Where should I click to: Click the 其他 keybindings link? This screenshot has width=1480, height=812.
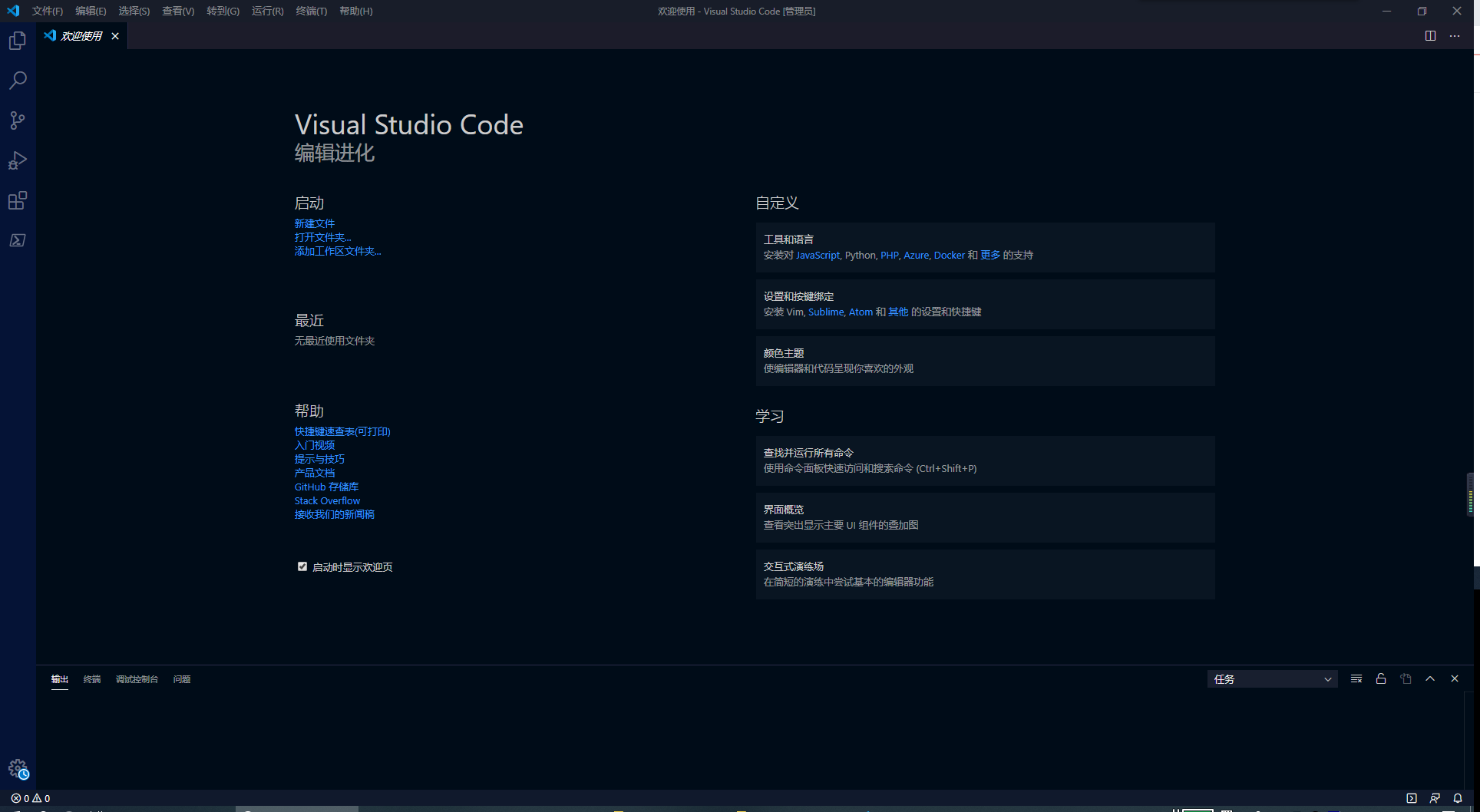pos(898,312)
